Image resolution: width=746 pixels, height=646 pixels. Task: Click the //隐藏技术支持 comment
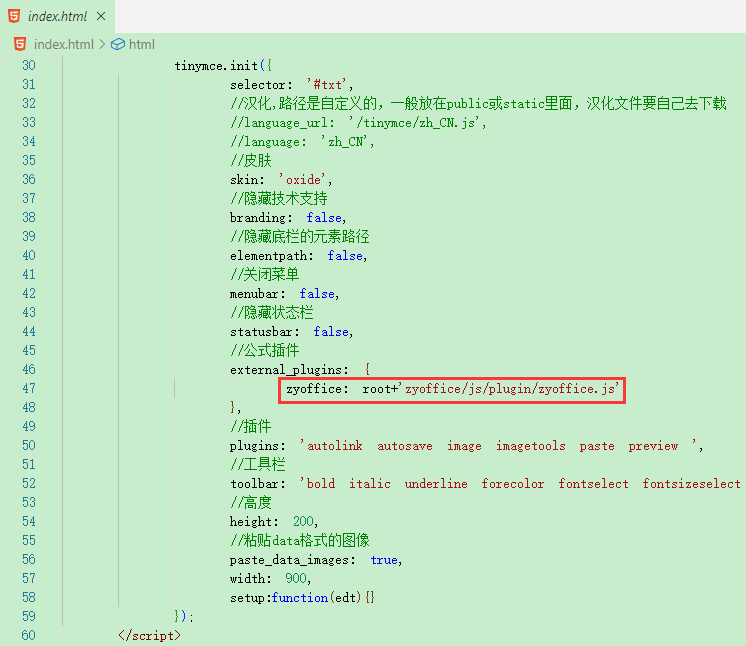click(279, 198)
